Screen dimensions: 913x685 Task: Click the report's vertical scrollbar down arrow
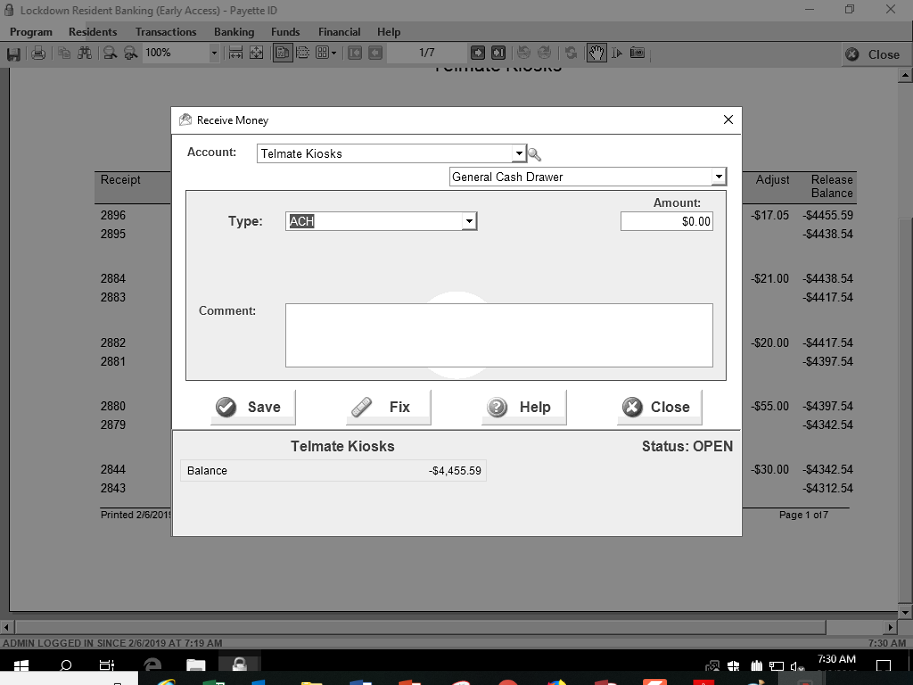905,613
